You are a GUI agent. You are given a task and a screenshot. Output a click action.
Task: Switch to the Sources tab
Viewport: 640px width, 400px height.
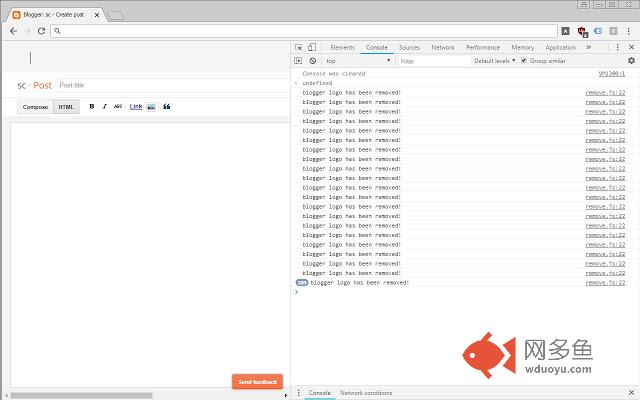tap(409, 47)
